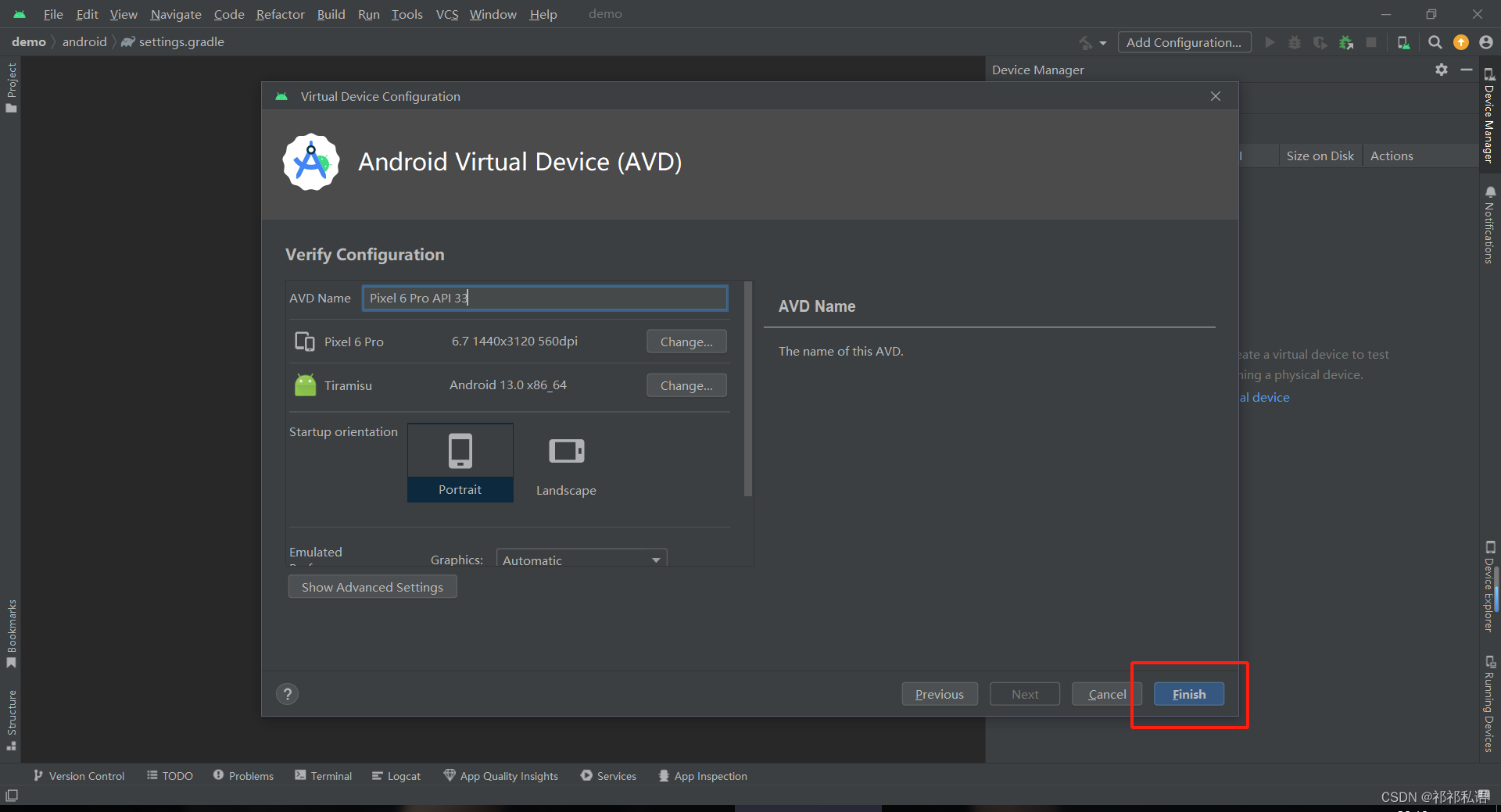1501x812 pixels.
Task: Open the Bookmarks tool window tab
Action: pyautogui.click(x=11, y=634)
